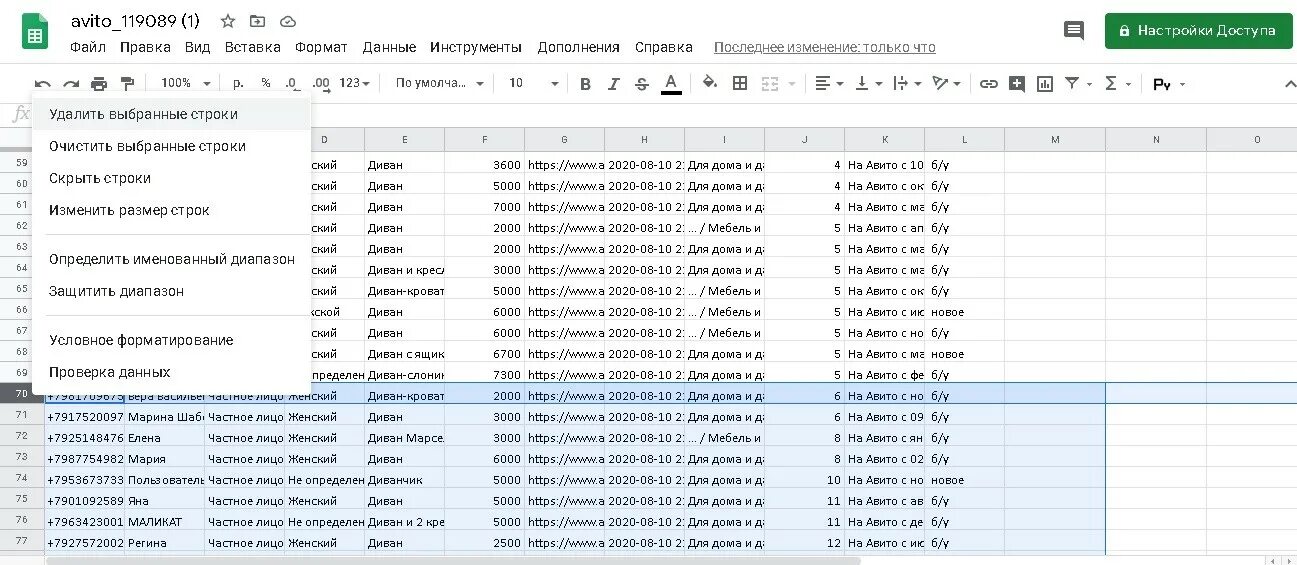Click 'Настройки Доступа' share button
The width and height of the screenshot is (1297, 565).
1197,30
